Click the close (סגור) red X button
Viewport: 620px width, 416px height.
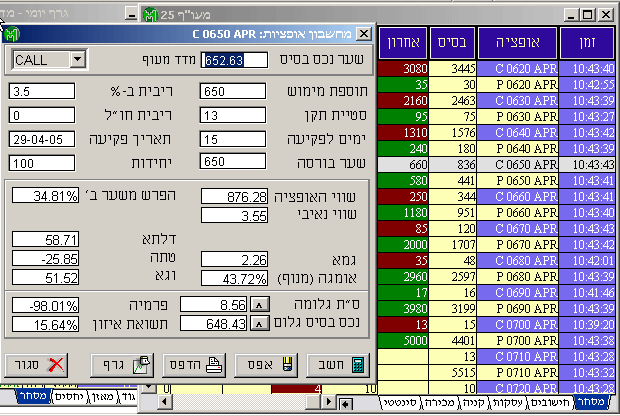(x=40, y=364)
